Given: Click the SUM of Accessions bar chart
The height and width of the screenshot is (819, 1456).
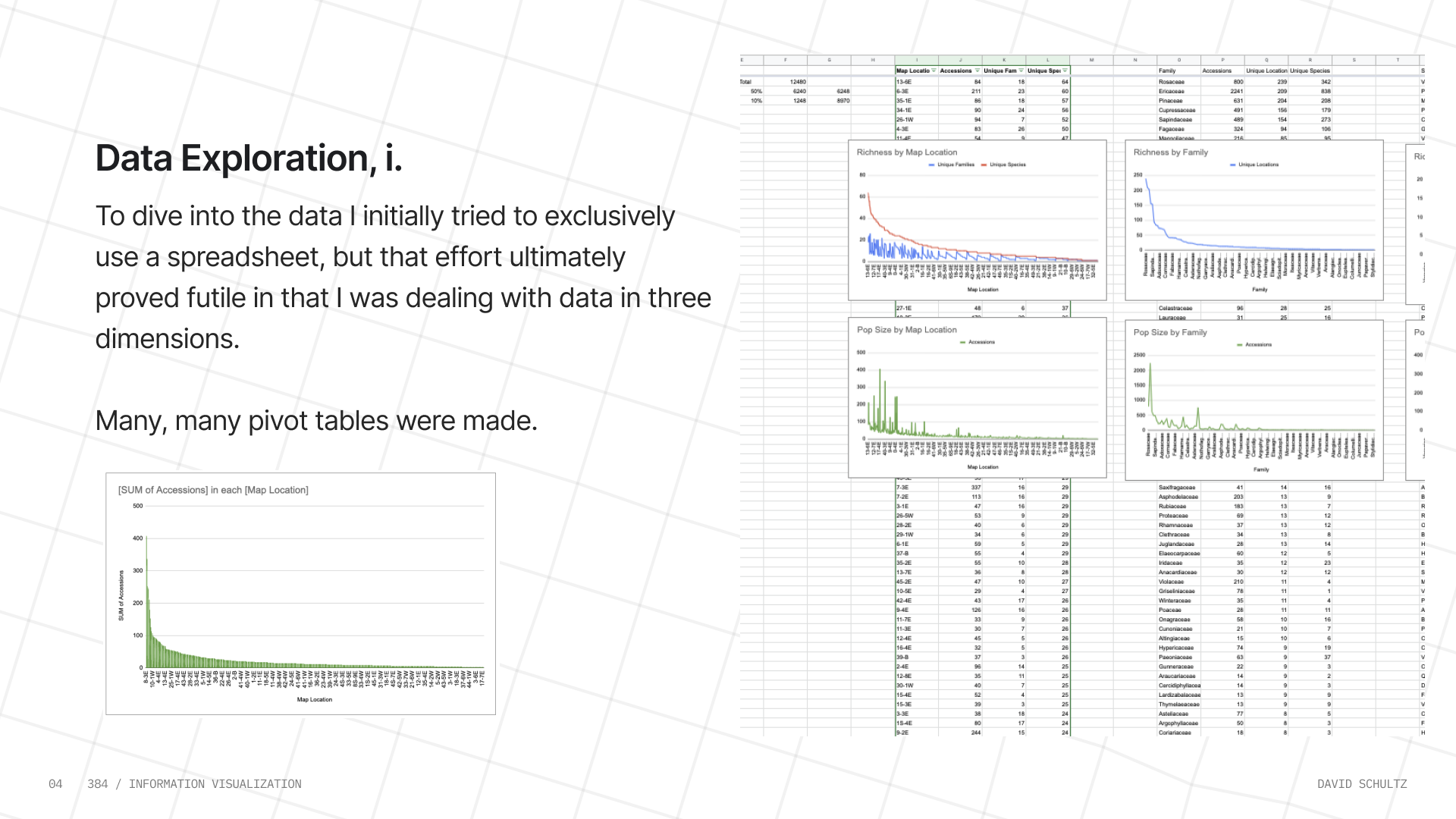Looking at the screenshot, I should click(300, 594).
